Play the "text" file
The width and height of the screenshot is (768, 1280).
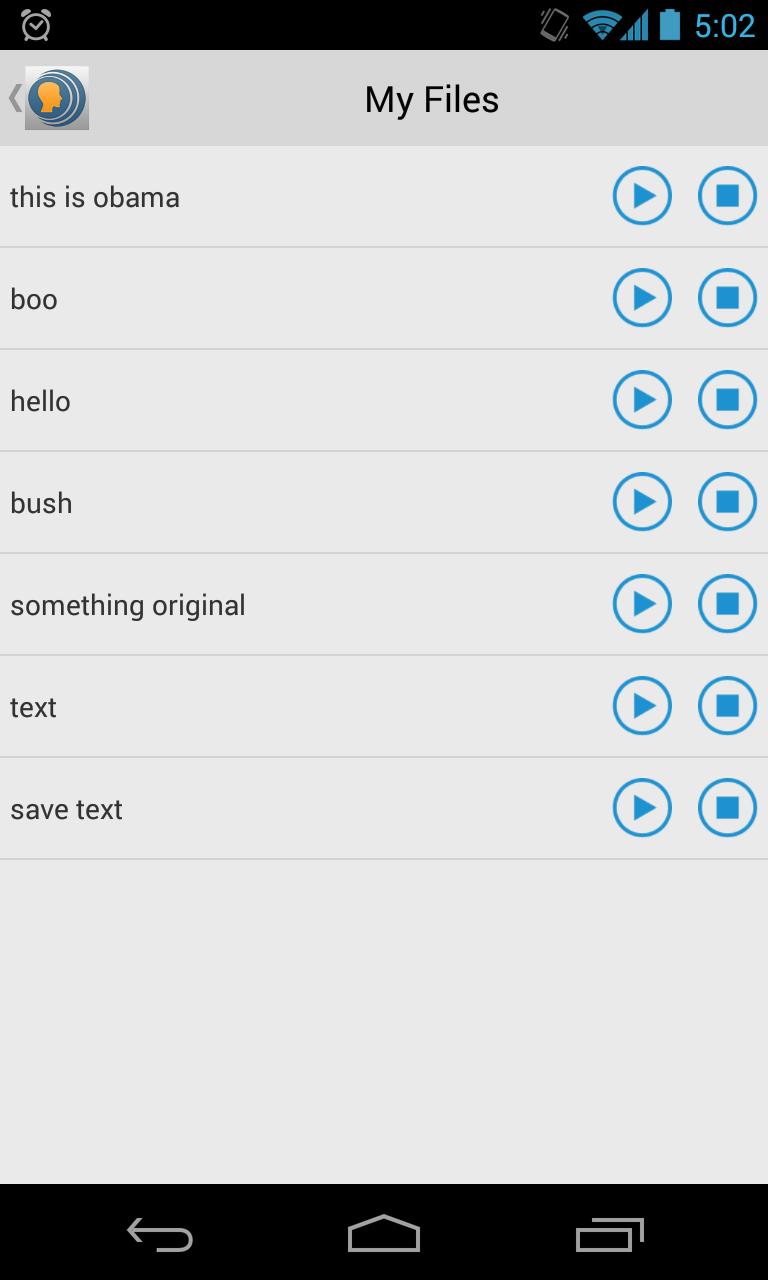tap(642, 705)
